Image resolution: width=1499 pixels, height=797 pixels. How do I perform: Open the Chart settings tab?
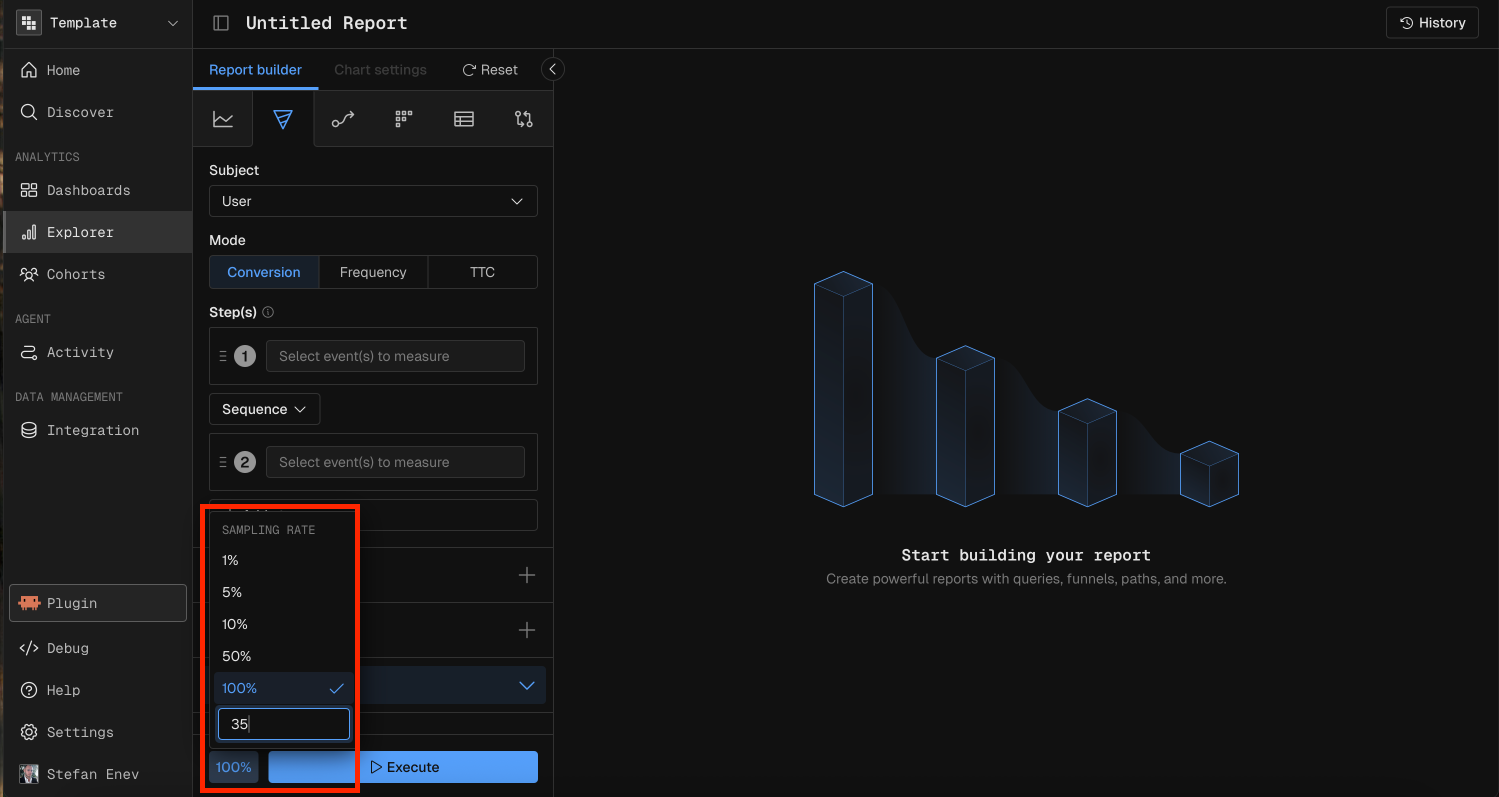coord(380,70)
